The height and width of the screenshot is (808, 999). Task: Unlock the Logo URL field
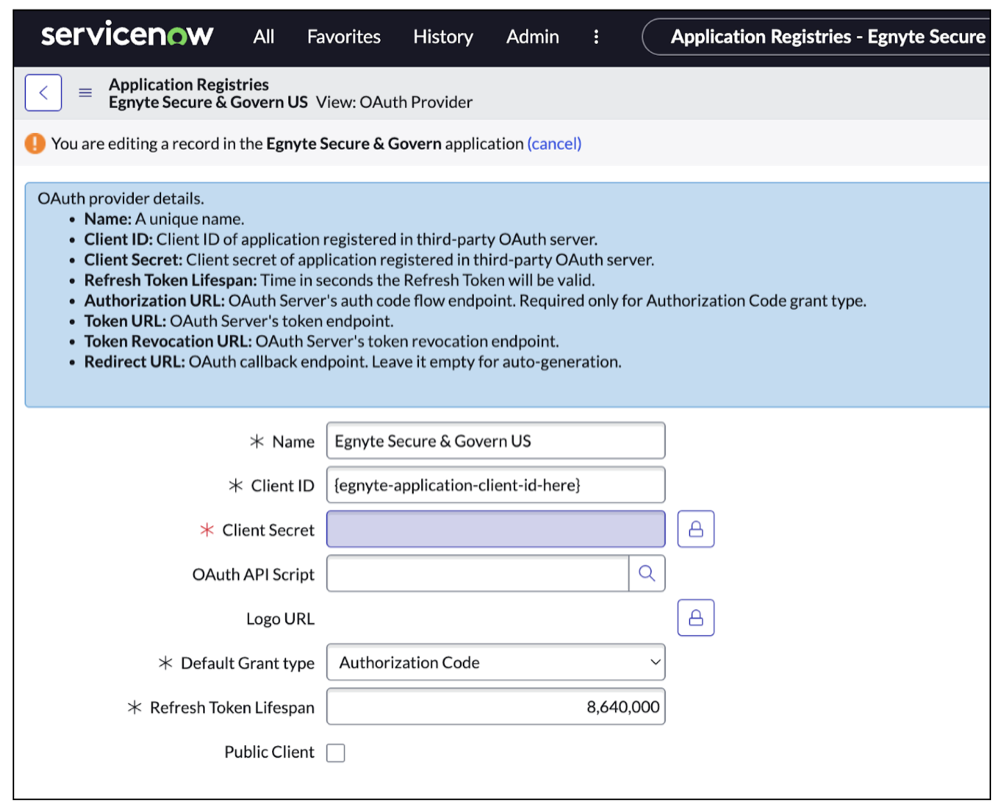click(695, 617)
